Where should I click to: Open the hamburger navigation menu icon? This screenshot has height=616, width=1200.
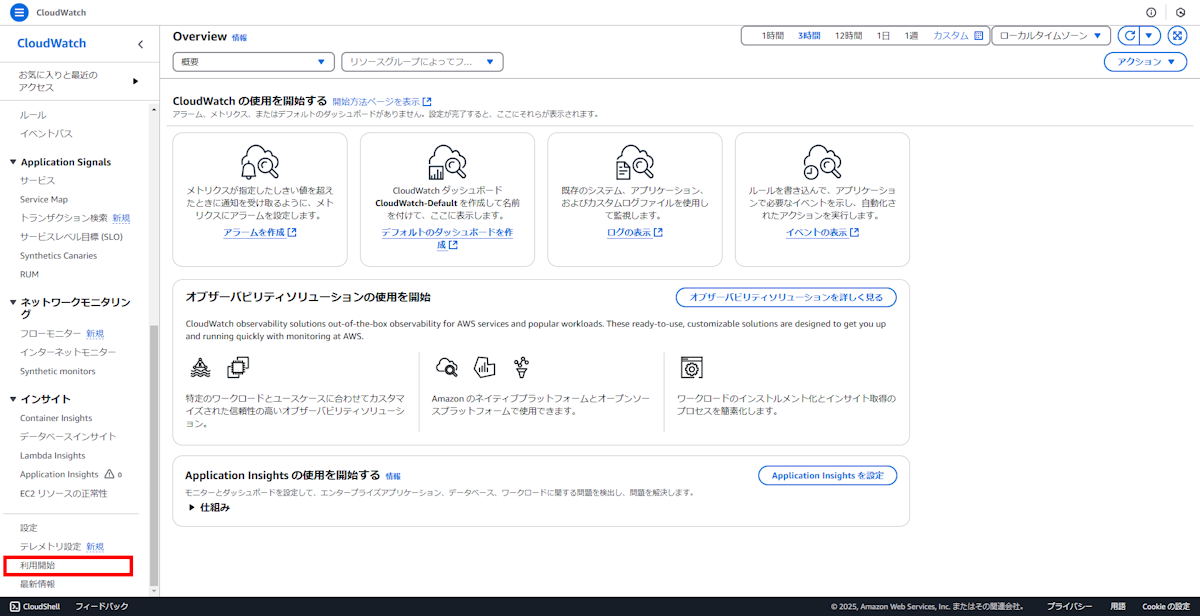(20, 12)
